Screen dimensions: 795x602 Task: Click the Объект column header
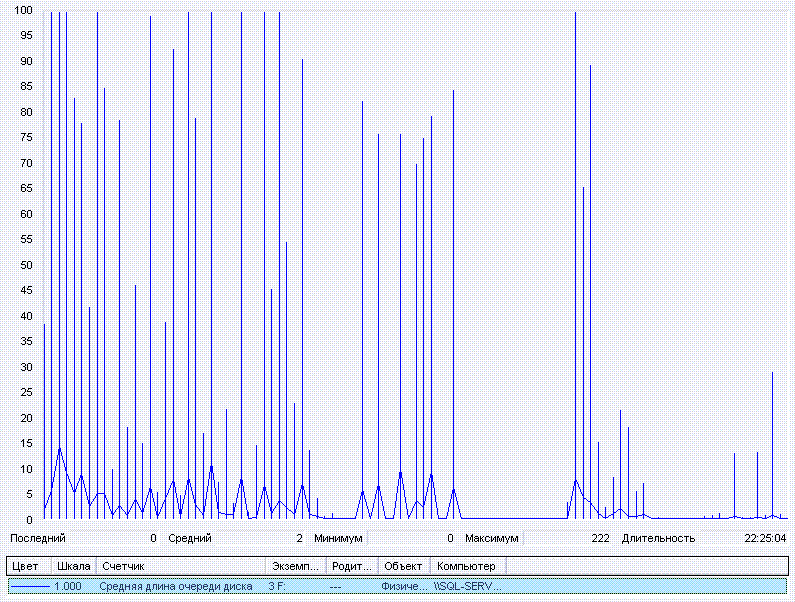pos(405,567)
